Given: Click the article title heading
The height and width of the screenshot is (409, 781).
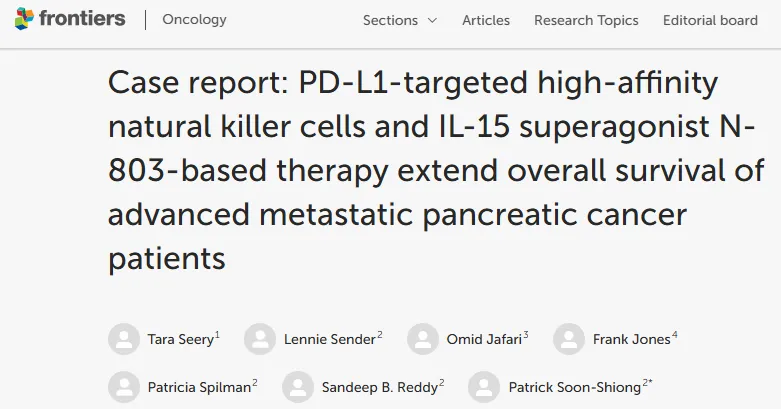Looking at the screenshot, I should pyautogui.click(x=436, y=170).
